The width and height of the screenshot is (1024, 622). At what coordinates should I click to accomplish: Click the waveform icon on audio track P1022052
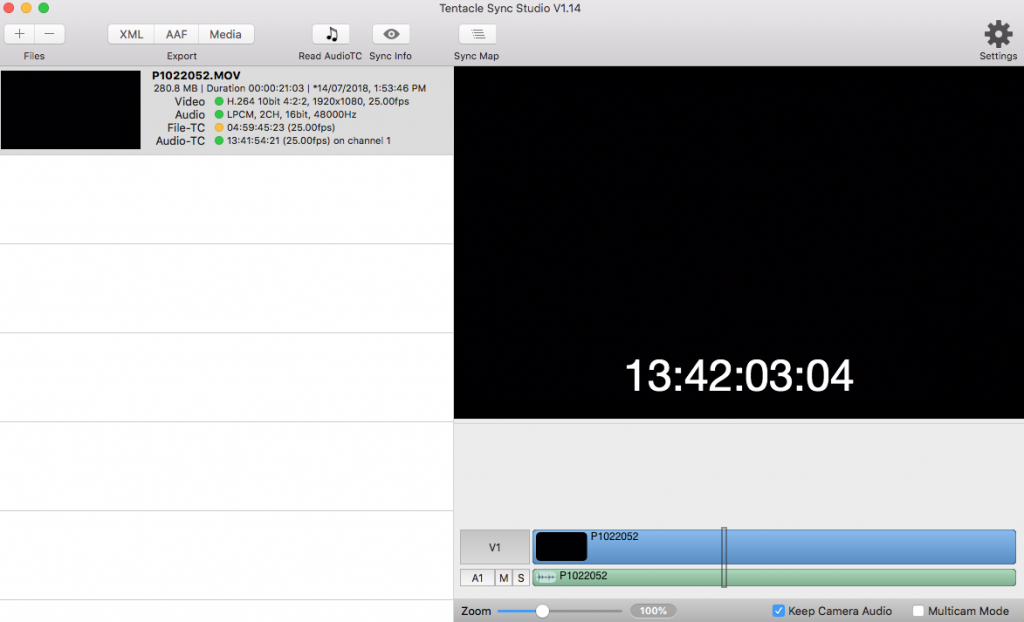pyautogui.click(x=546, y=577)
